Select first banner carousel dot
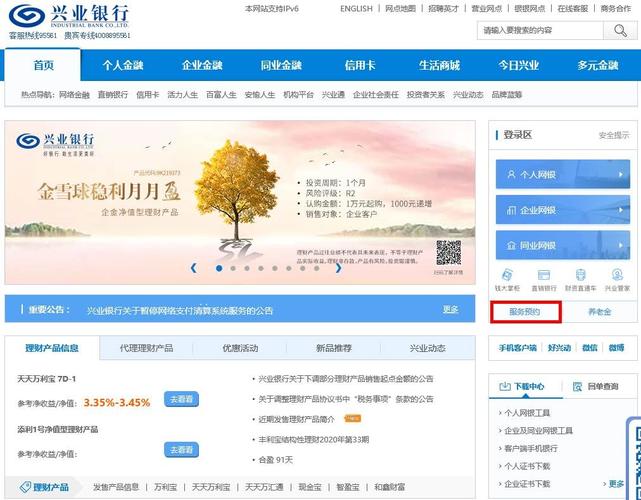 click(219, 268)
